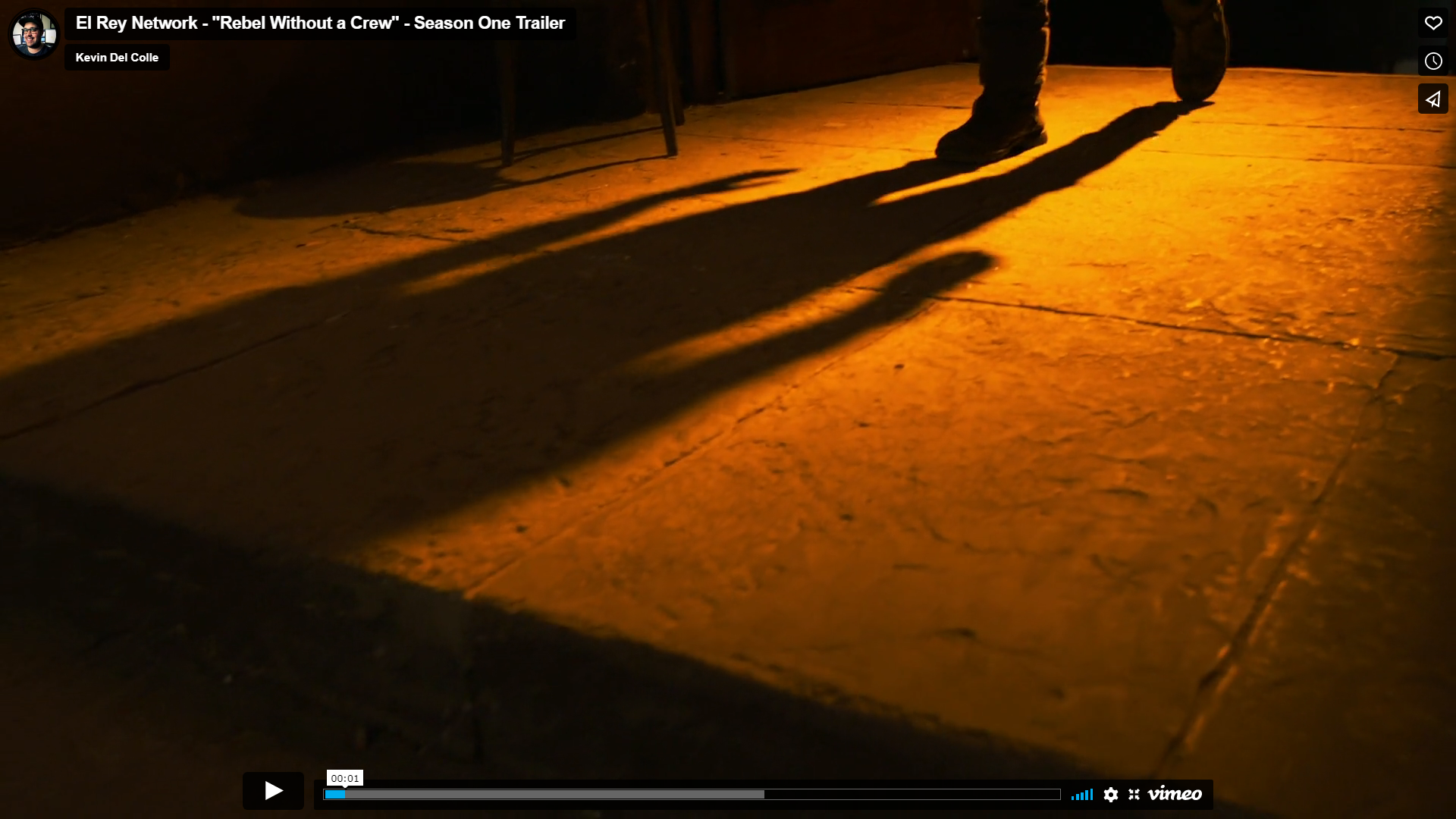Seek into the dark unbuffered section of the timeline

click(x=910, y=794)
